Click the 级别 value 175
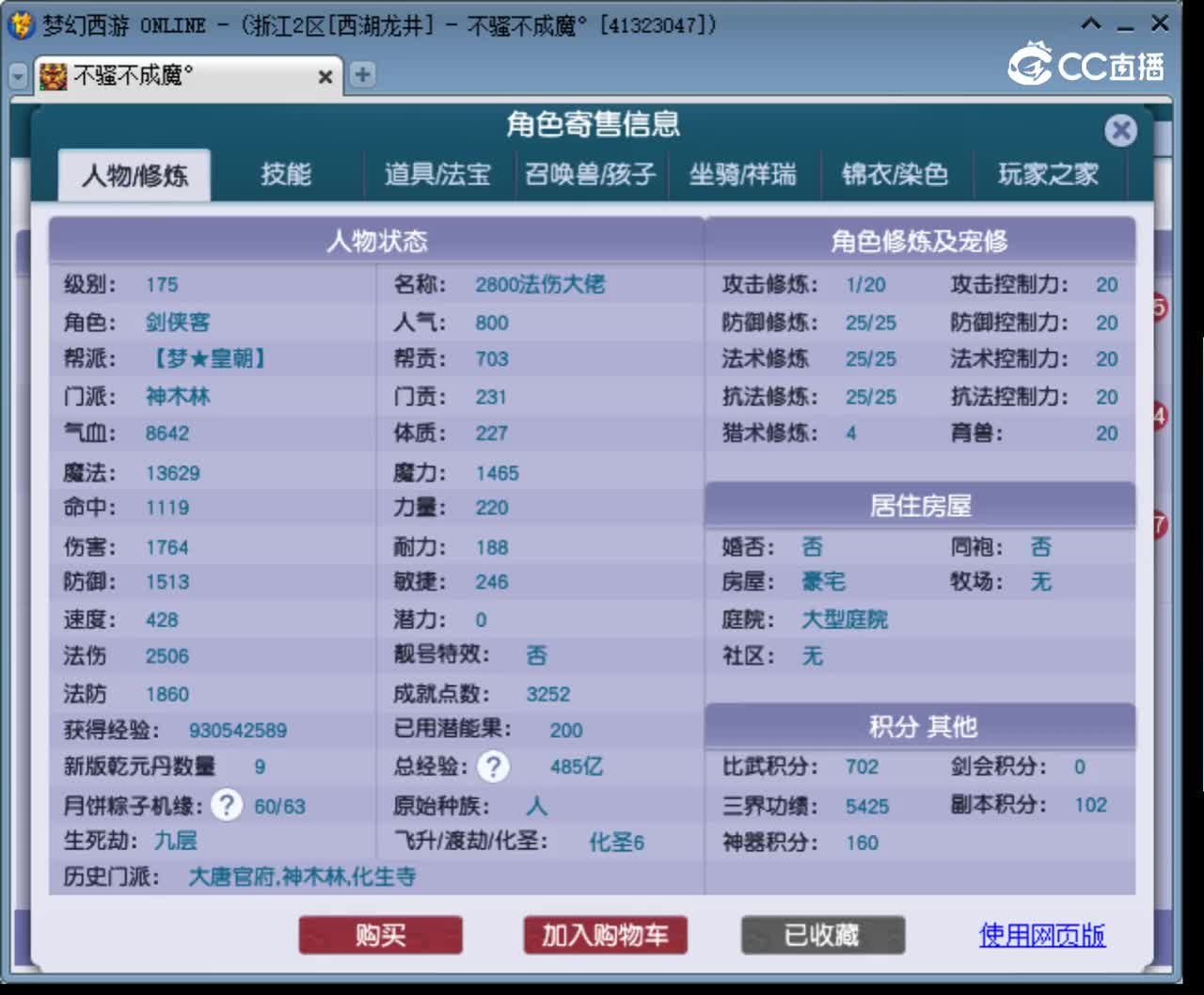This screenshot has height=995, width=1204. click(x=162, y=284)
